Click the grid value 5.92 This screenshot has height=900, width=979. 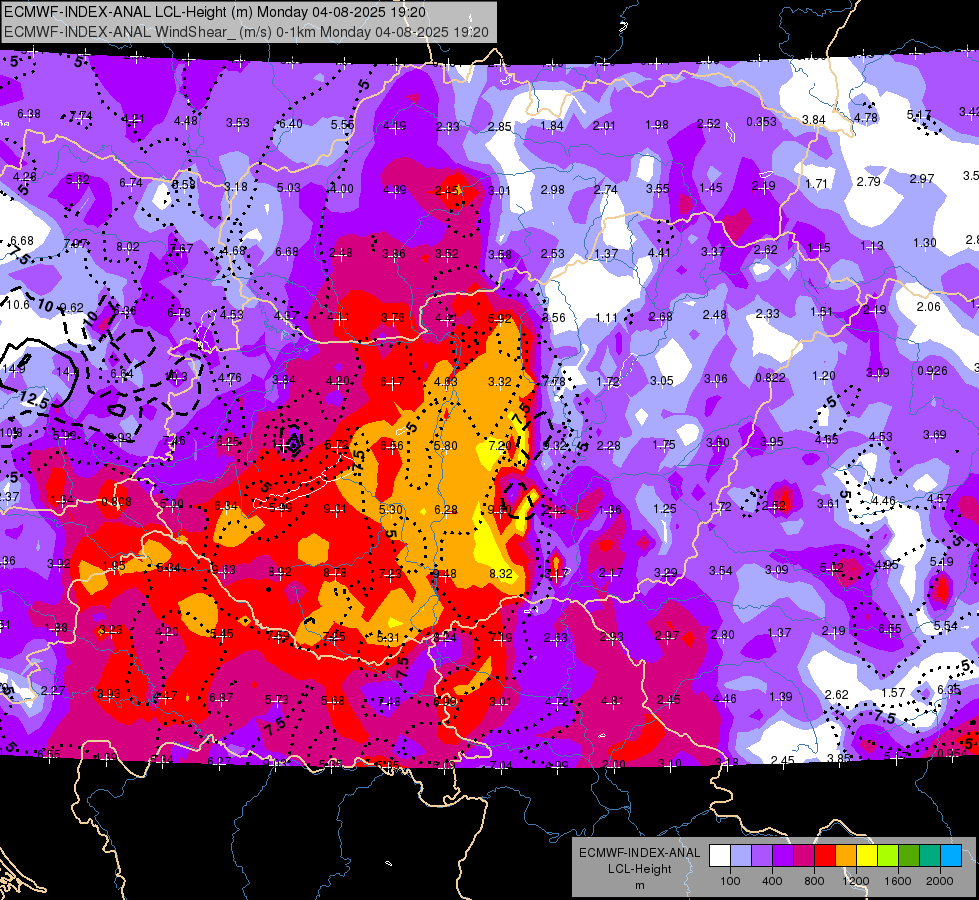pos(499,318)
